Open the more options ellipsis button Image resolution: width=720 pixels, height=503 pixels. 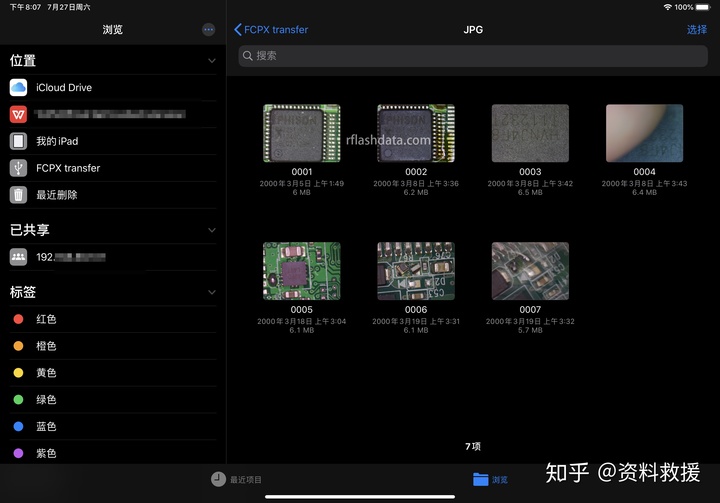(x=208, y=30)
